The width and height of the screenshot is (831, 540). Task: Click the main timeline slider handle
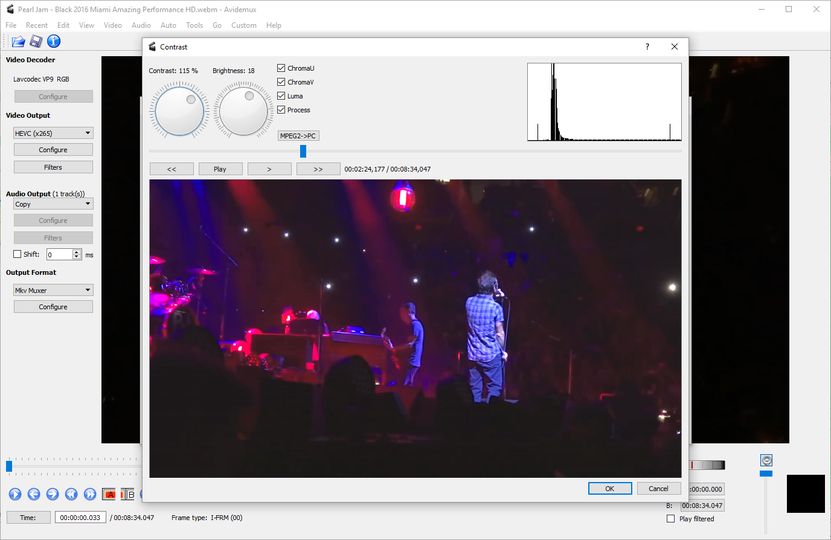(x=9, y=466)
